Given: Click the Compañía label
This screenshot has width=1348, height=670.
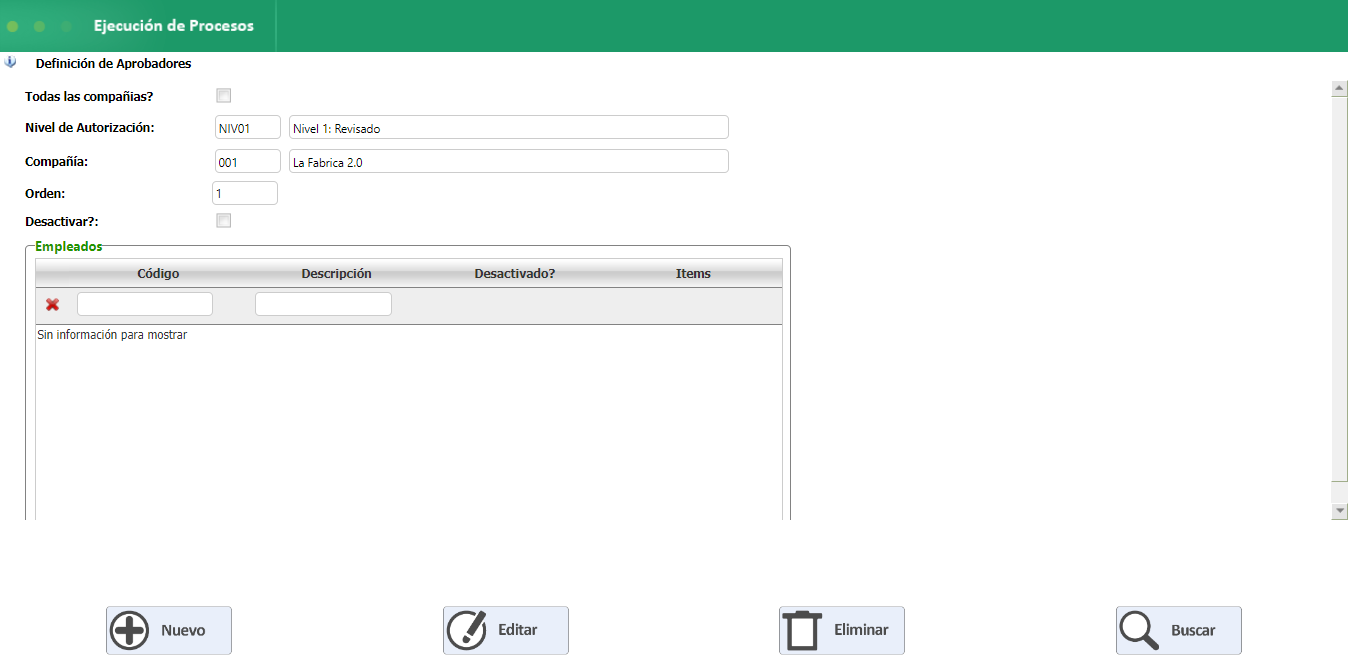Looking at the screenshot, I should pos(57,161).
